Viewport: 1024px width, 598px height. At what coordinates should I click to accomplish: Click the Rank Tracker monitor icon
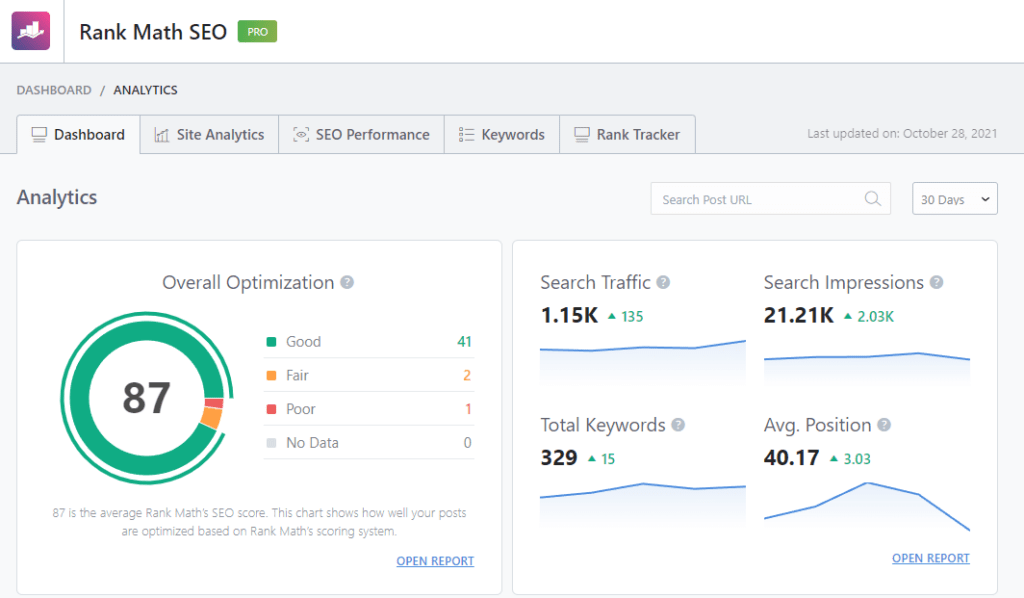coord(582,134)
